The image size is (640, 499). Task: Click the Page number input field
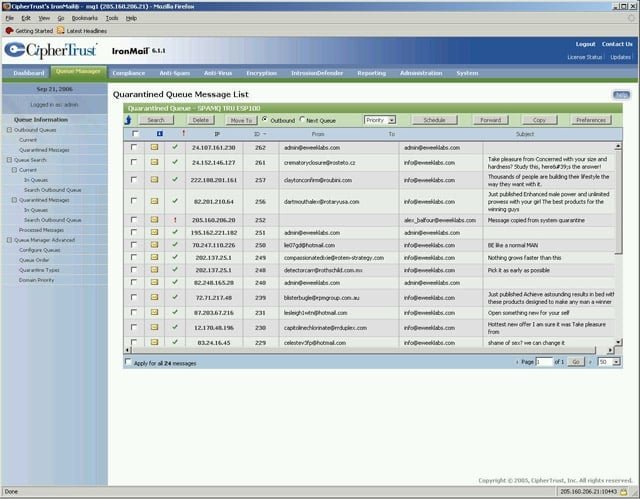(x=544, y=362)
